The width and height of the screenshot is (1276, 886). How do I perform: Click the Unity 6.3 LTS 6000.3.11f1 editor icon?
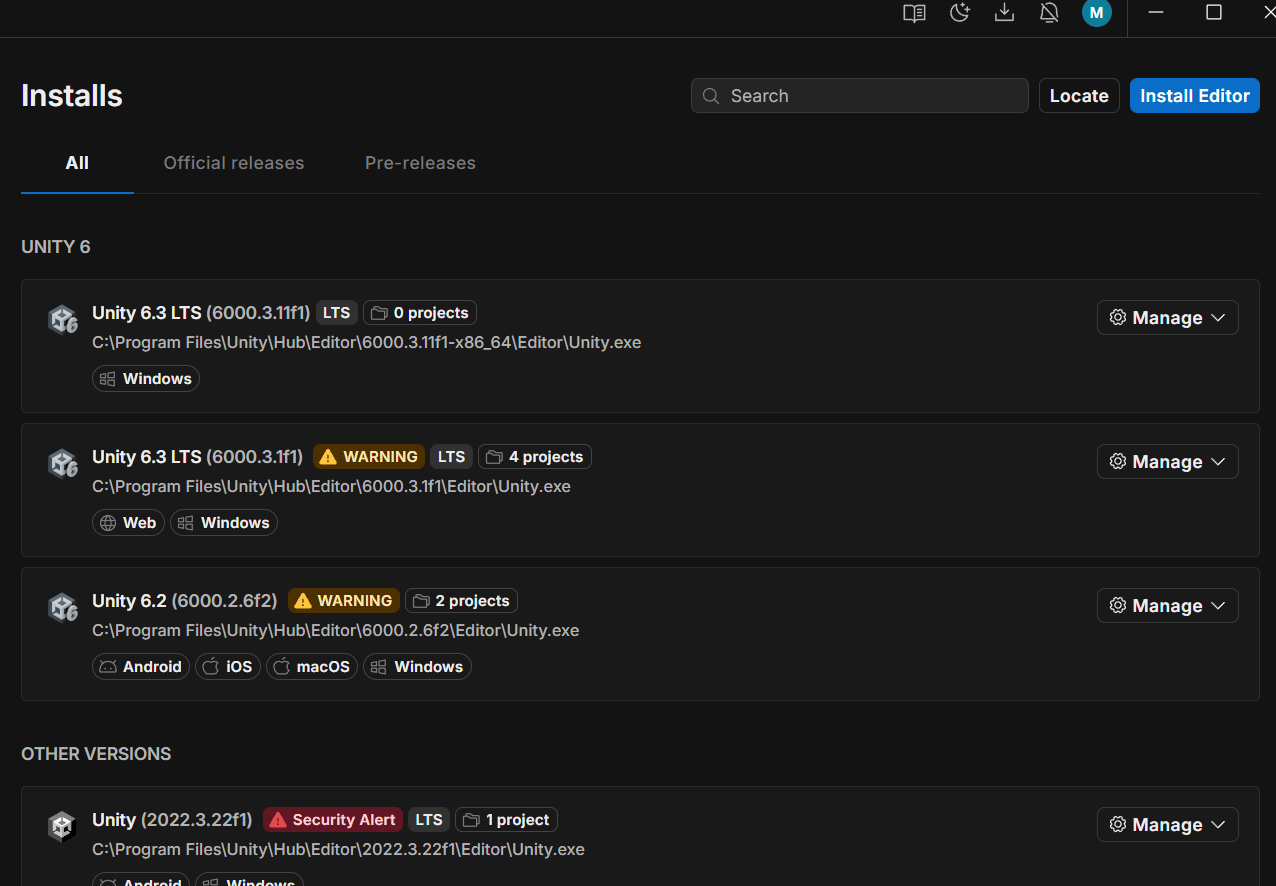pyautogui.click(x=63, y=320)
